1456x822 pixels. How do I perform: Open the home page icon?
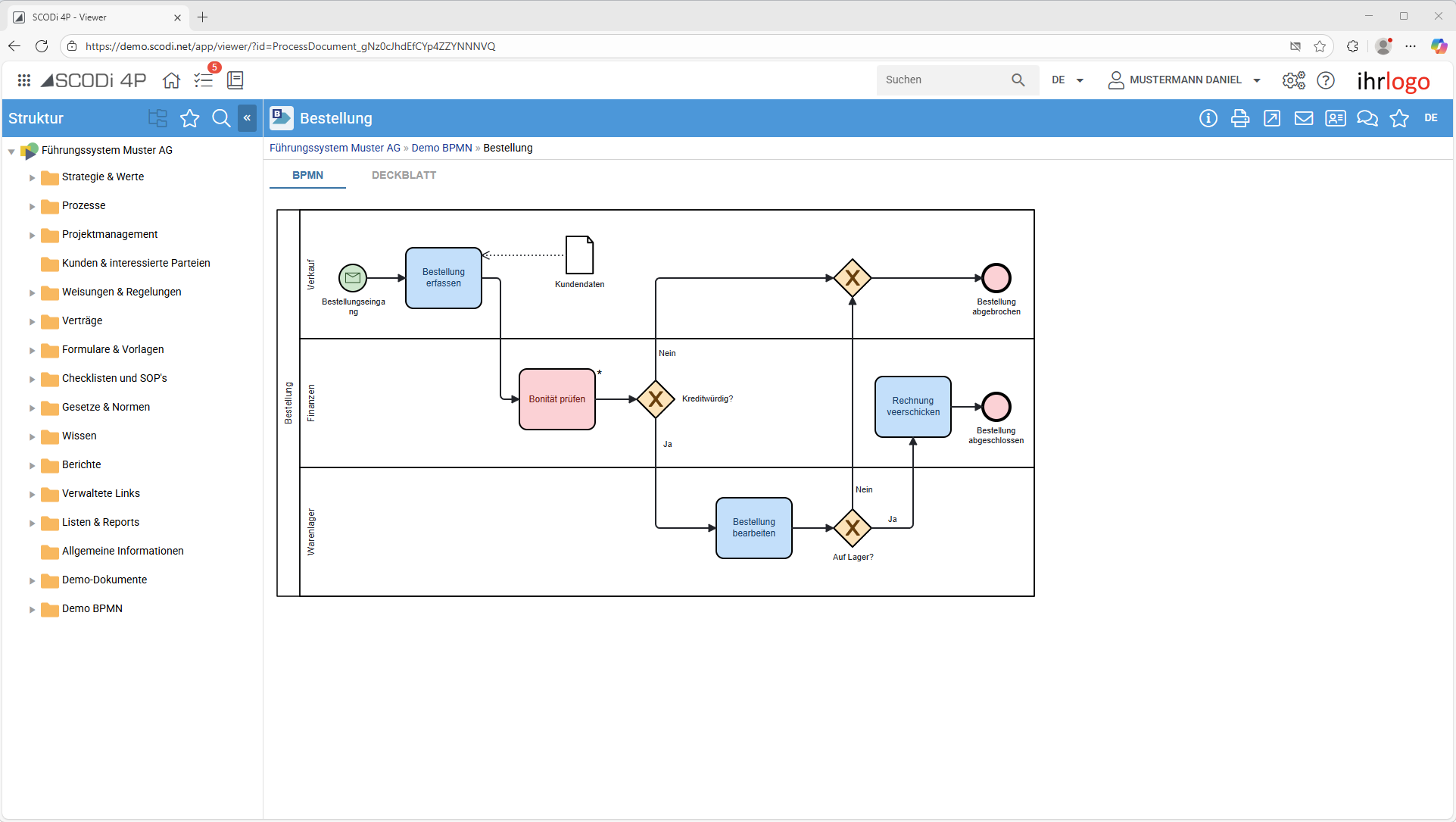click(x=171, y=80)
